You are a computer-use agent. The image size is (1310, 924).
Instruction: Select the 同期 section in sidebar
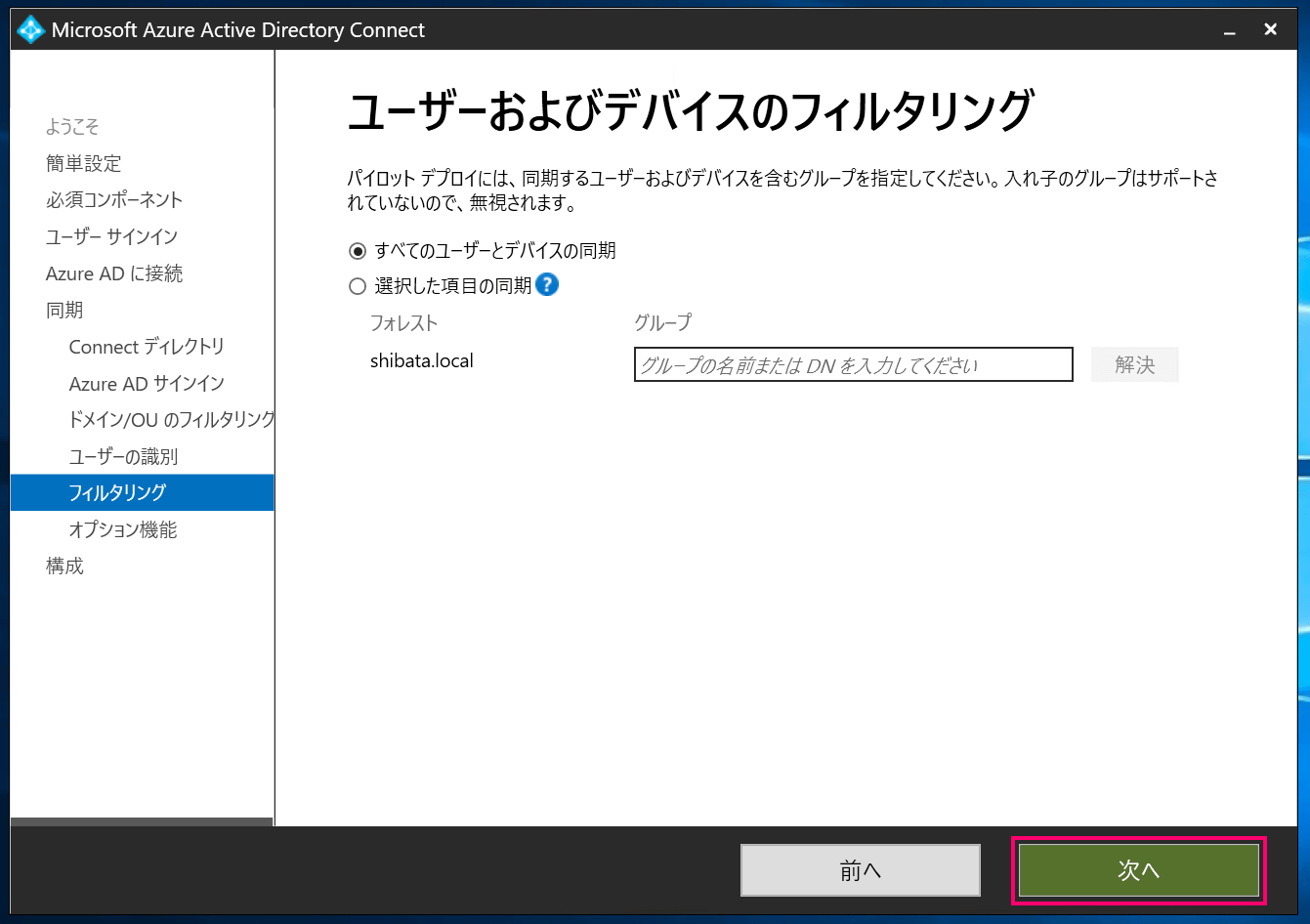tap(64, 310)
